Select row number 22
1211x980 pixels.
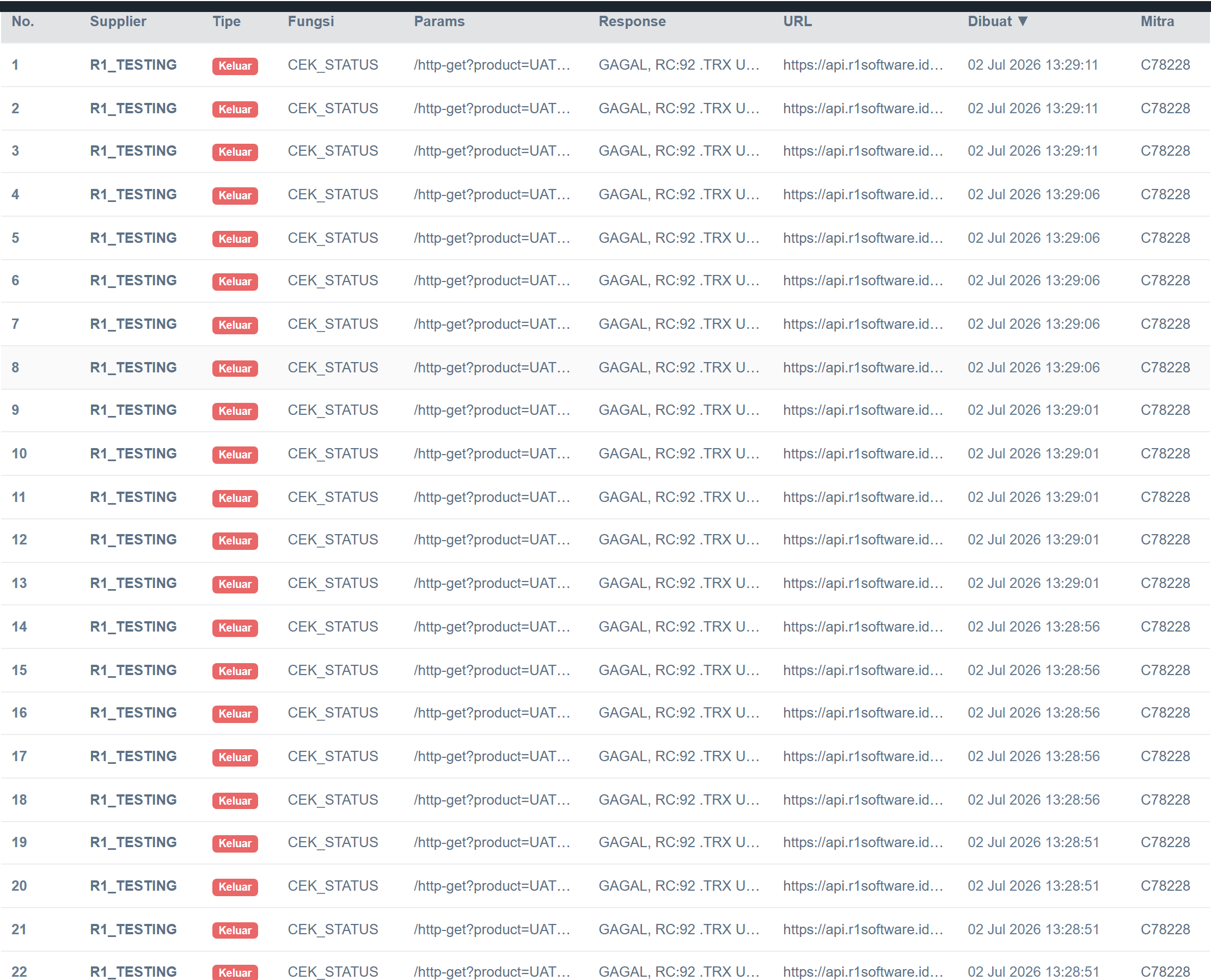coord(19,971)
